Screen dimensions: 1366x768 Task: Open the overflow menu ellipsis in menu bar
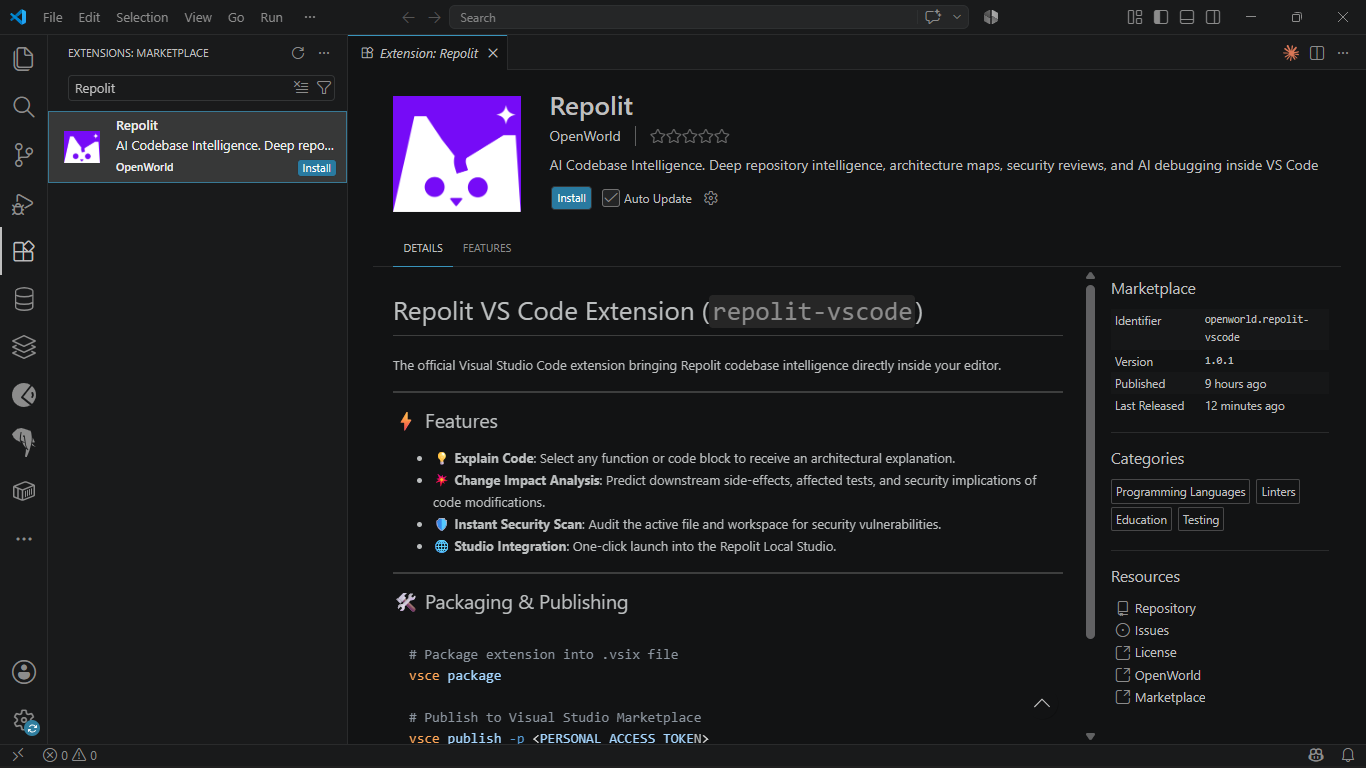click(x=310, y=17)
